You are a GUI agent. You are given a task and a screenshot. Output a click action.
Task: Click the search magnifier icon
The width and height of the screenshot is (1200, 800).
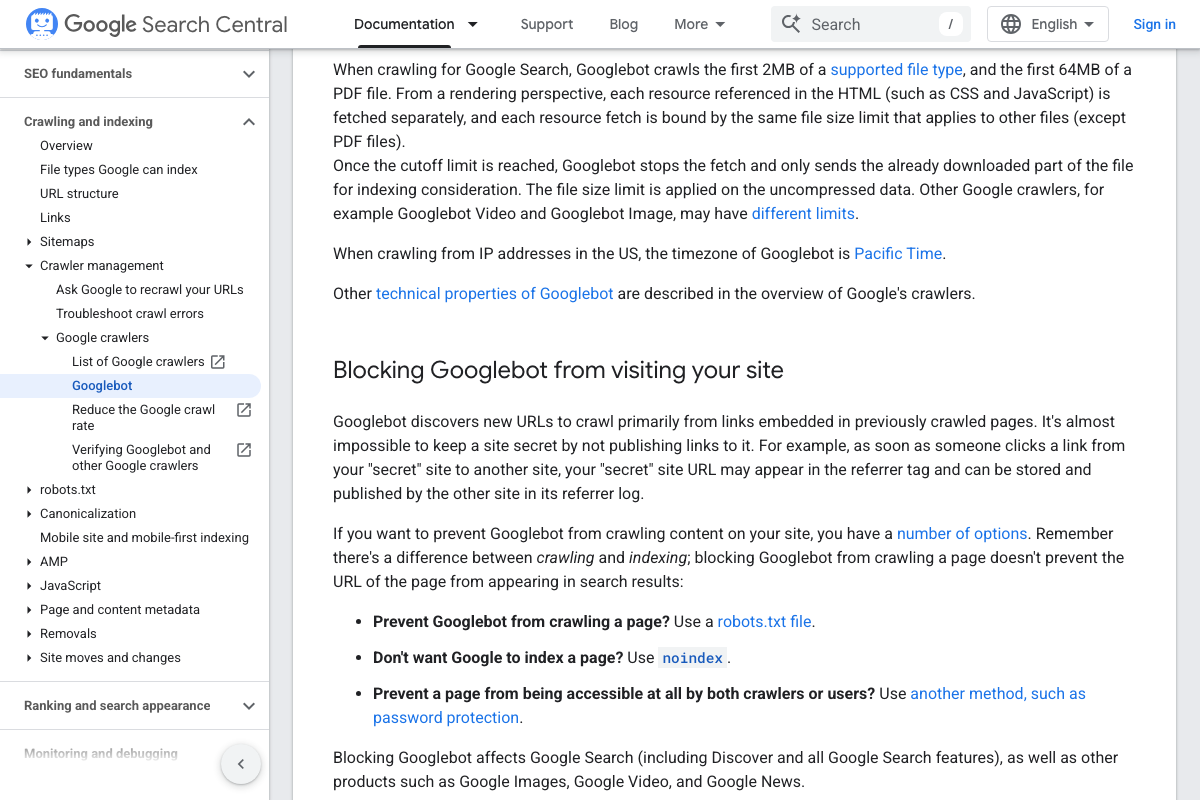(791, 24)
